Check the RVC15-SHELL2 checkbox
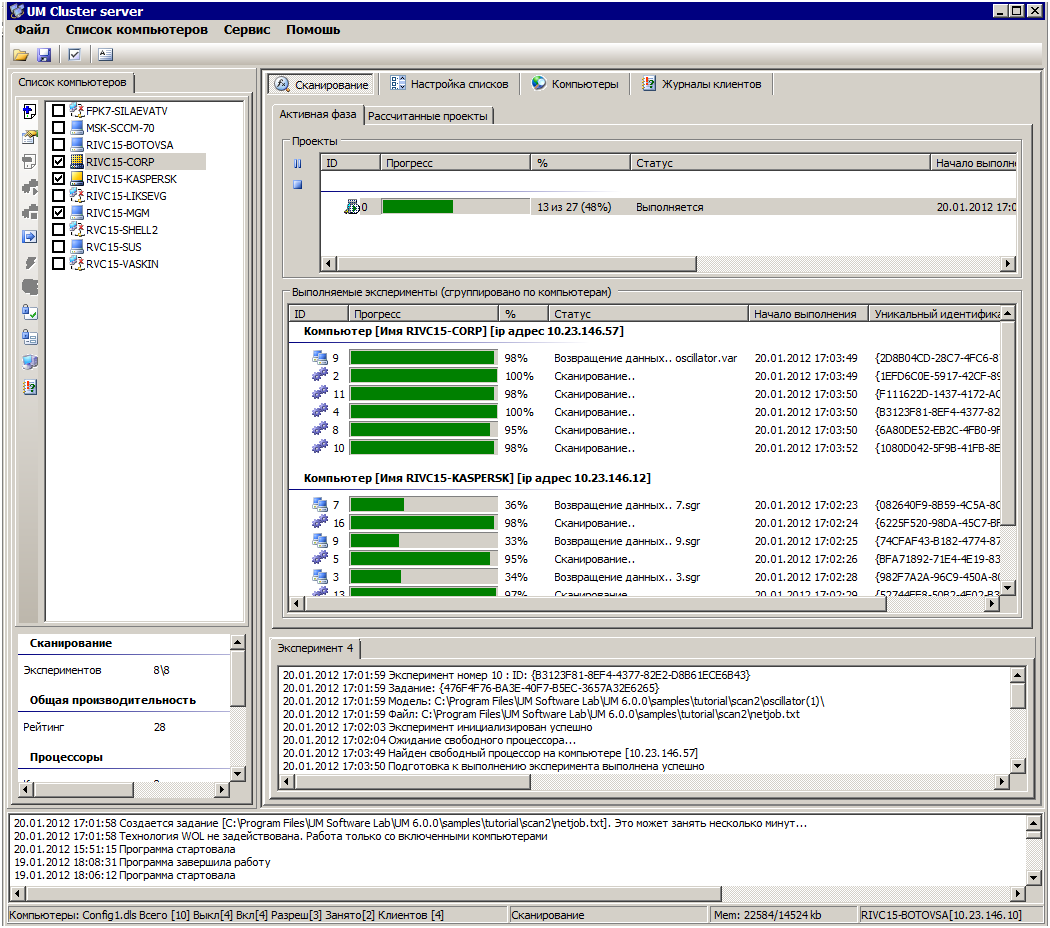This screenshot has height=928, width=1050. (58, 230)
